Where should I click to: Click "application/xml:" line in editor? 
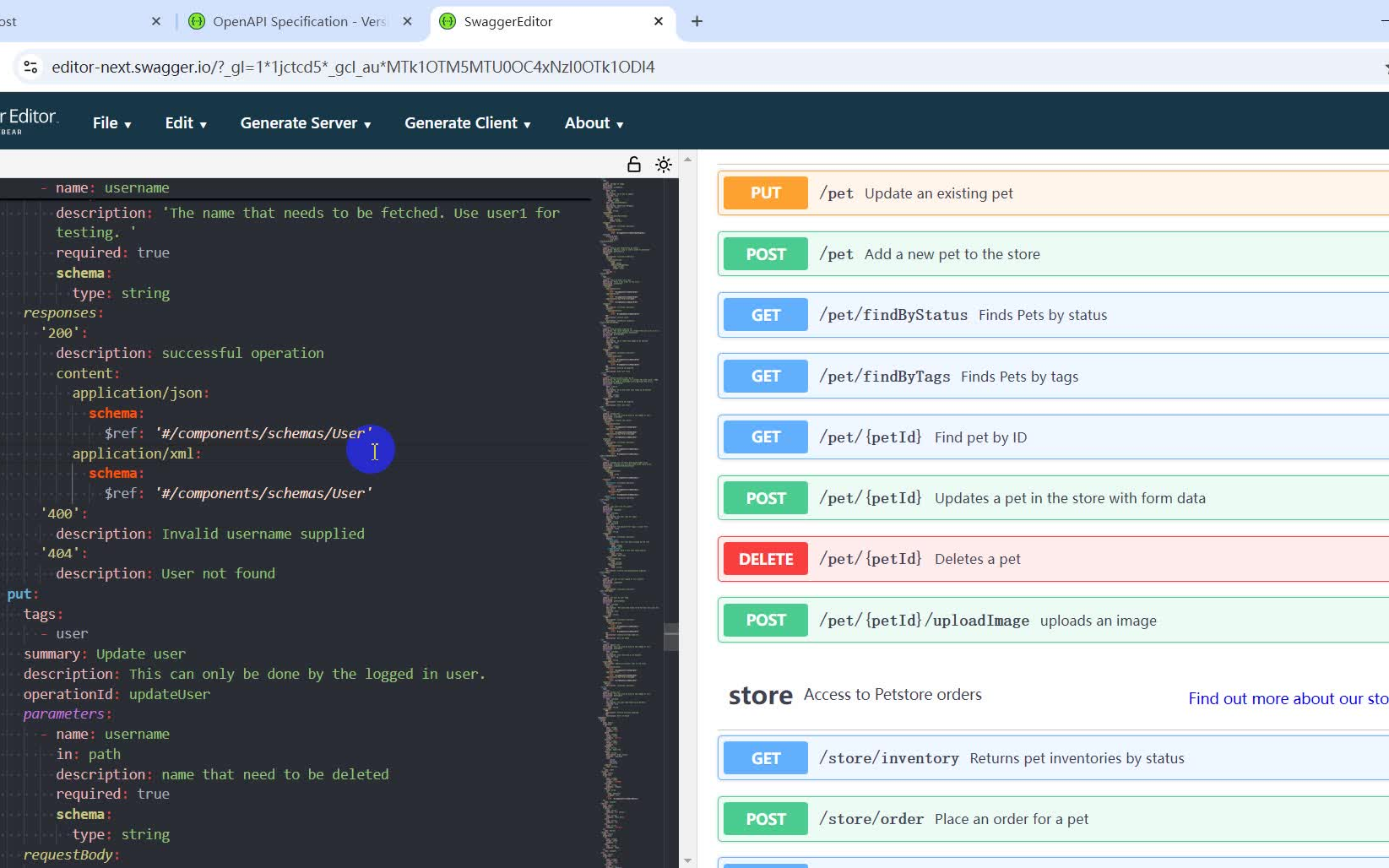coord(137,453)
